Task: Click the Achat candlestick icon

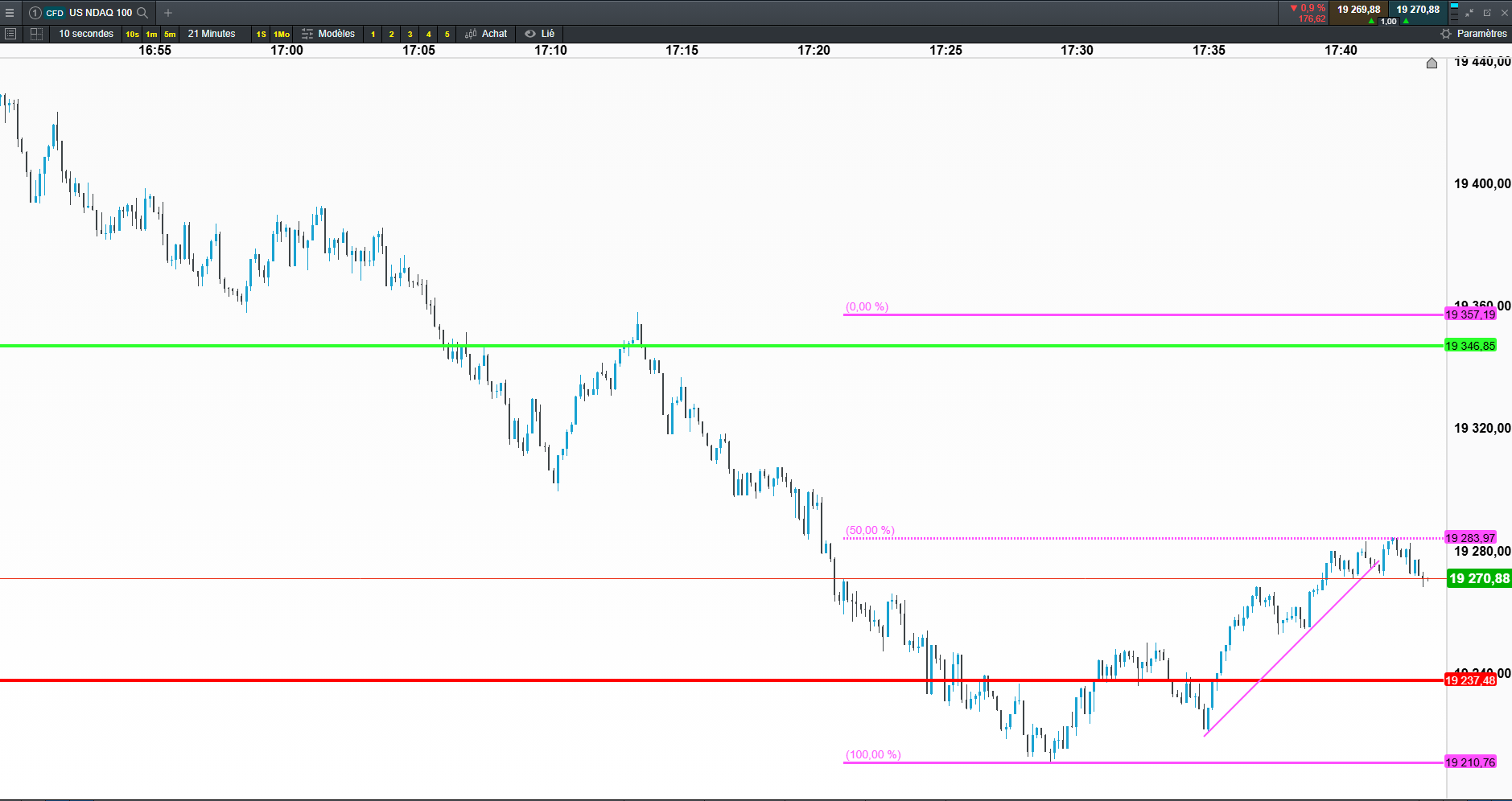Action: coord(471,34)
